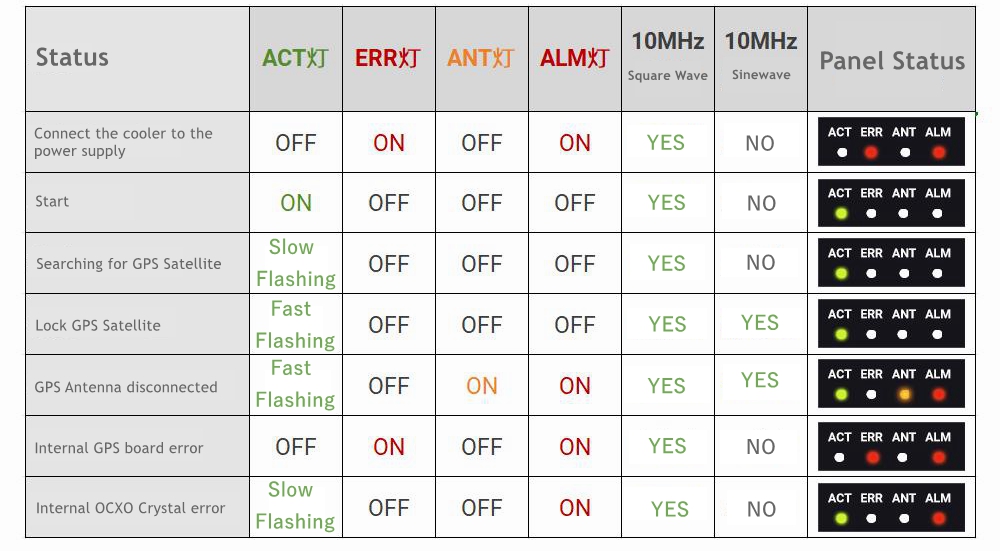Select the Panel Status header cell
Viewport: 1000px width, 551px height.
click(x=892, y=61)
